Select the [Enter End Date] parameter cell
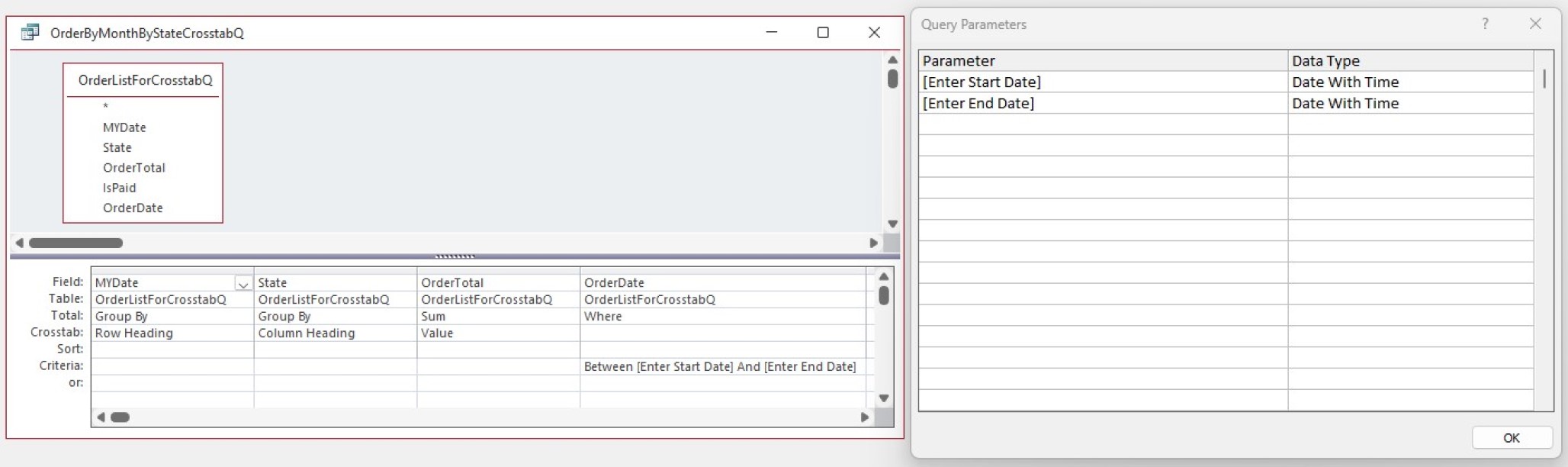The image size is (1568, 467). coord(1102,104)
